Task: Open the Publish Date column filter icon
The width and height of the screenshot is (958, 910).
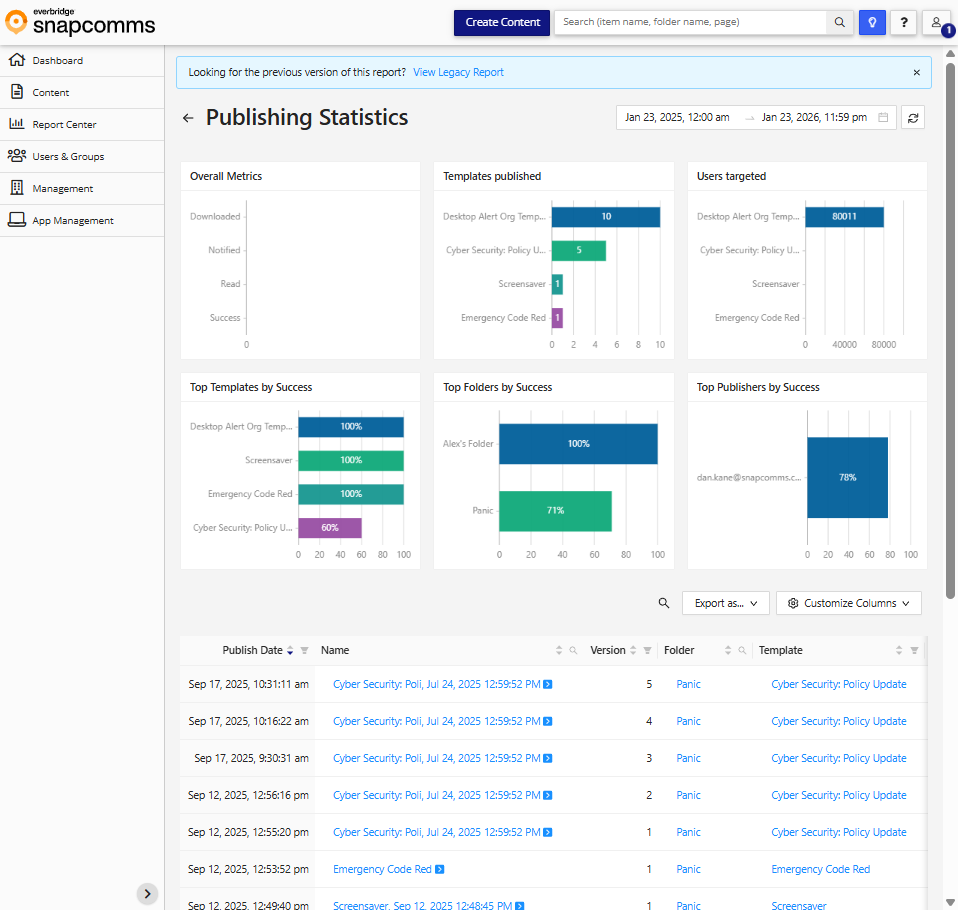Action: 304,650
